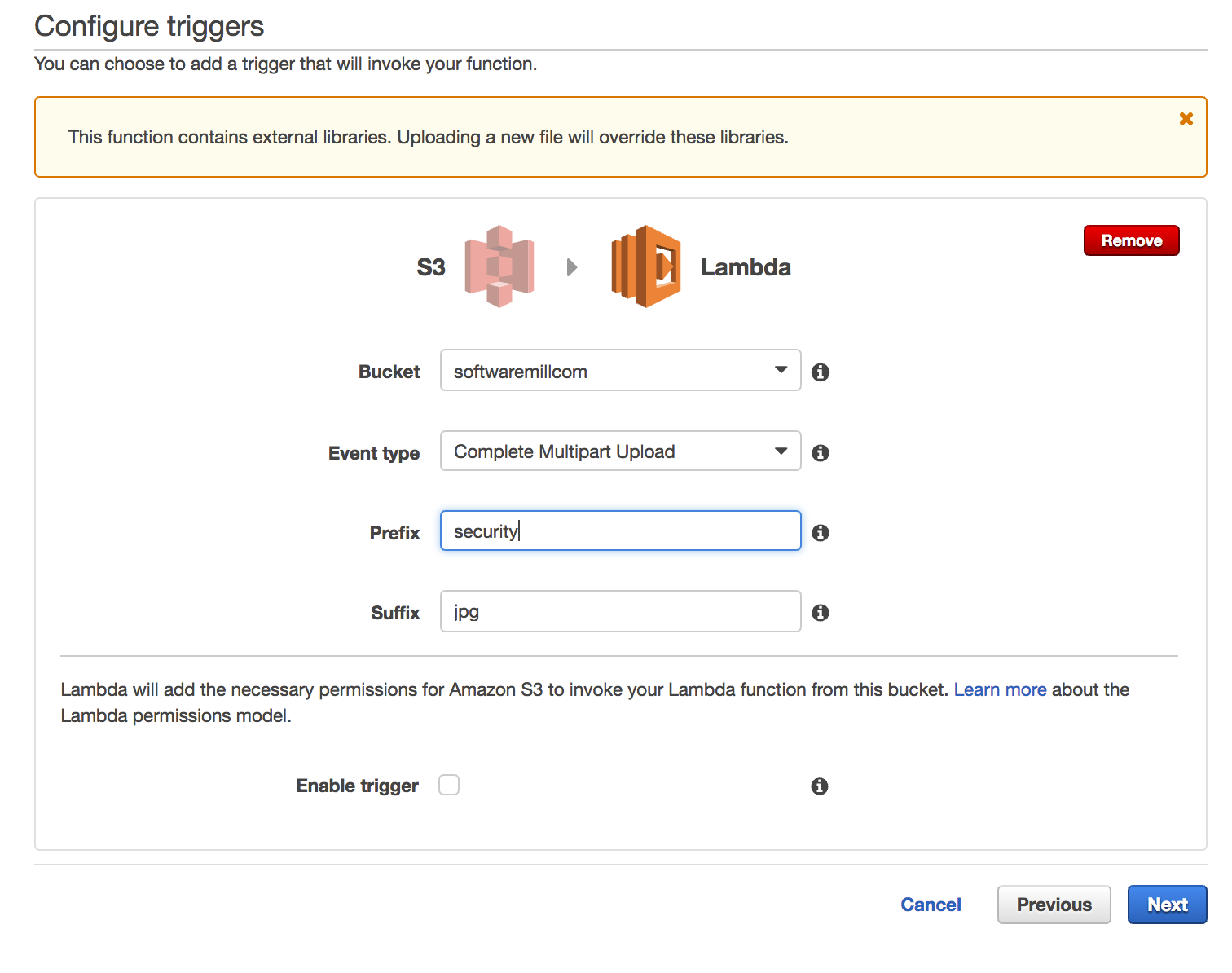
Task: Click the info icon beside Prefix
Action: pyautogui.click(x=820, y=532)
